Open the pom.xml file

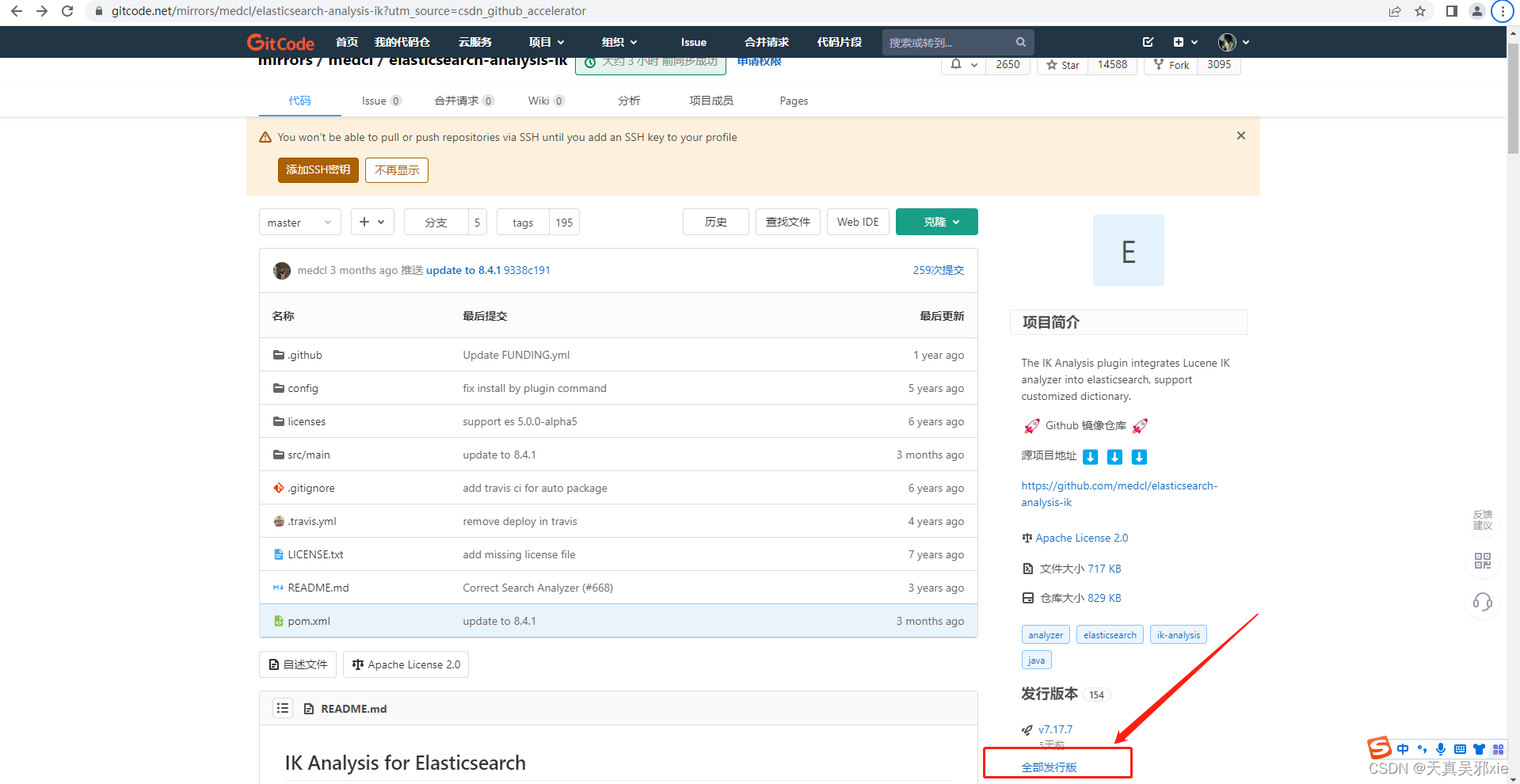point(309,621)
